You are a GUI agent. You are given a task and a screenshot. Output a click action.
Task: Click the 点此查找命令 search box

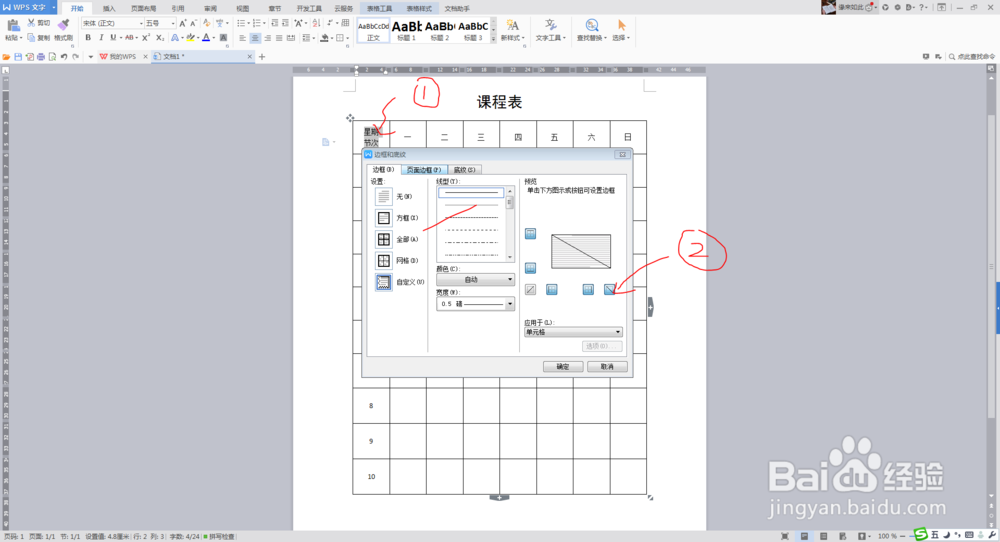pyautogui.click(x=971, y=57)
